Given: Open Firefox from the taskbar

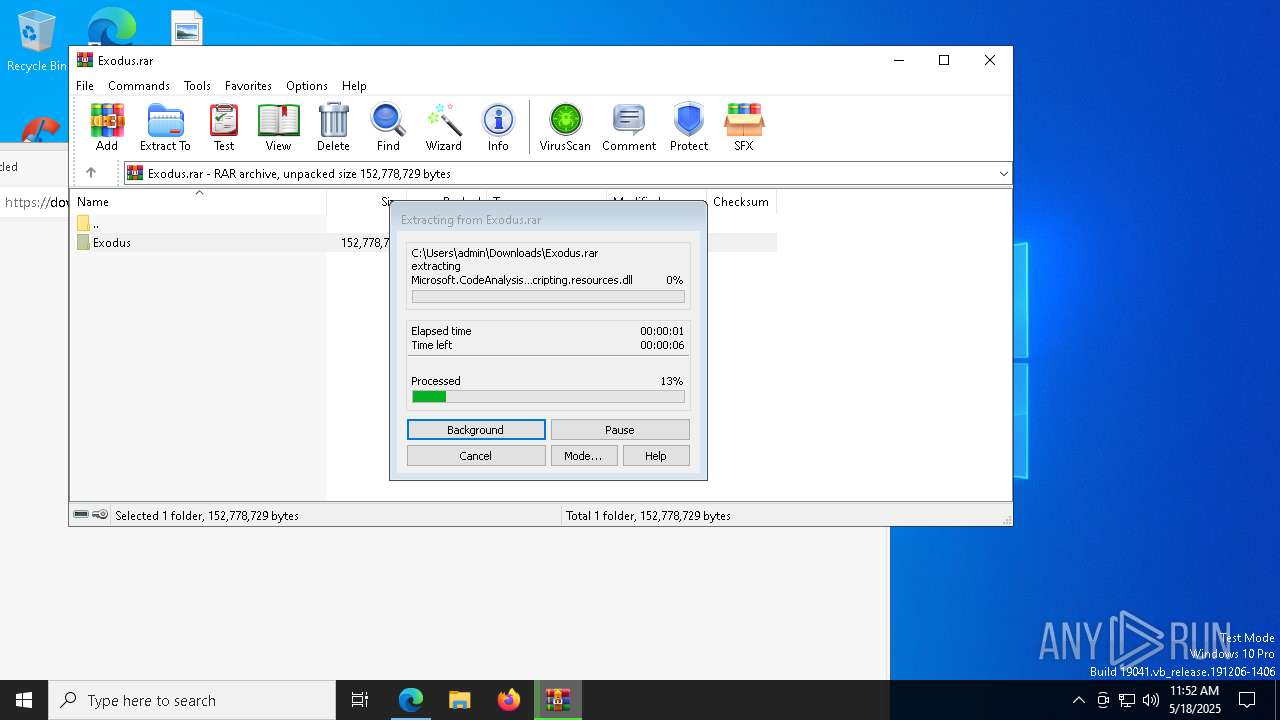Looking at the screenshot, I should tap(508, 700).
